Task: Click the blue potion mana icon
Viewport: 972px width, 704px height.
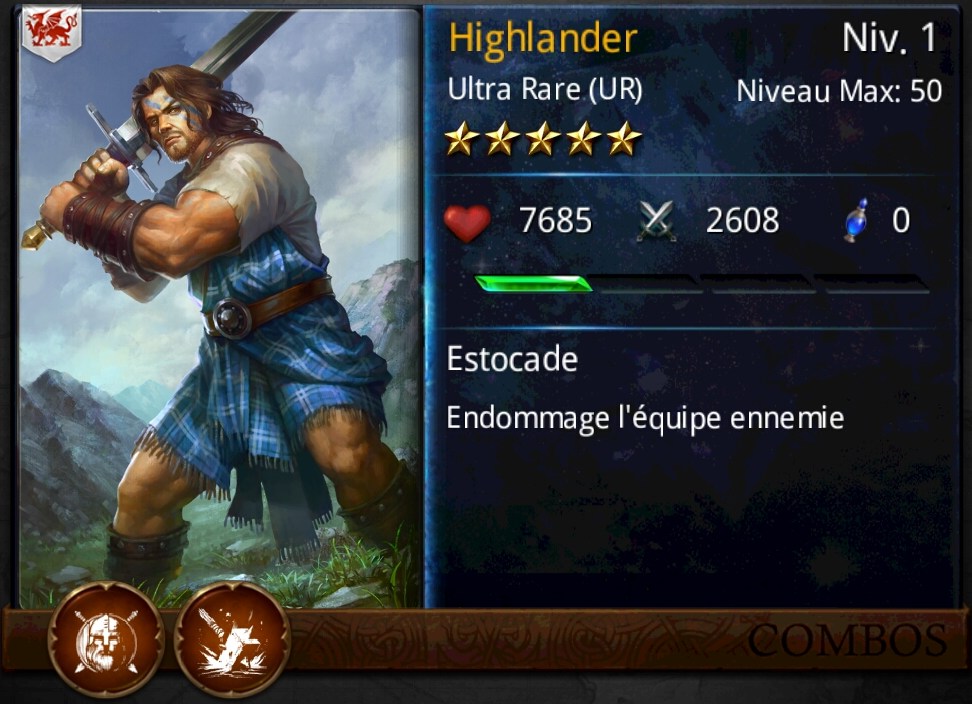Action: [857, 220]
